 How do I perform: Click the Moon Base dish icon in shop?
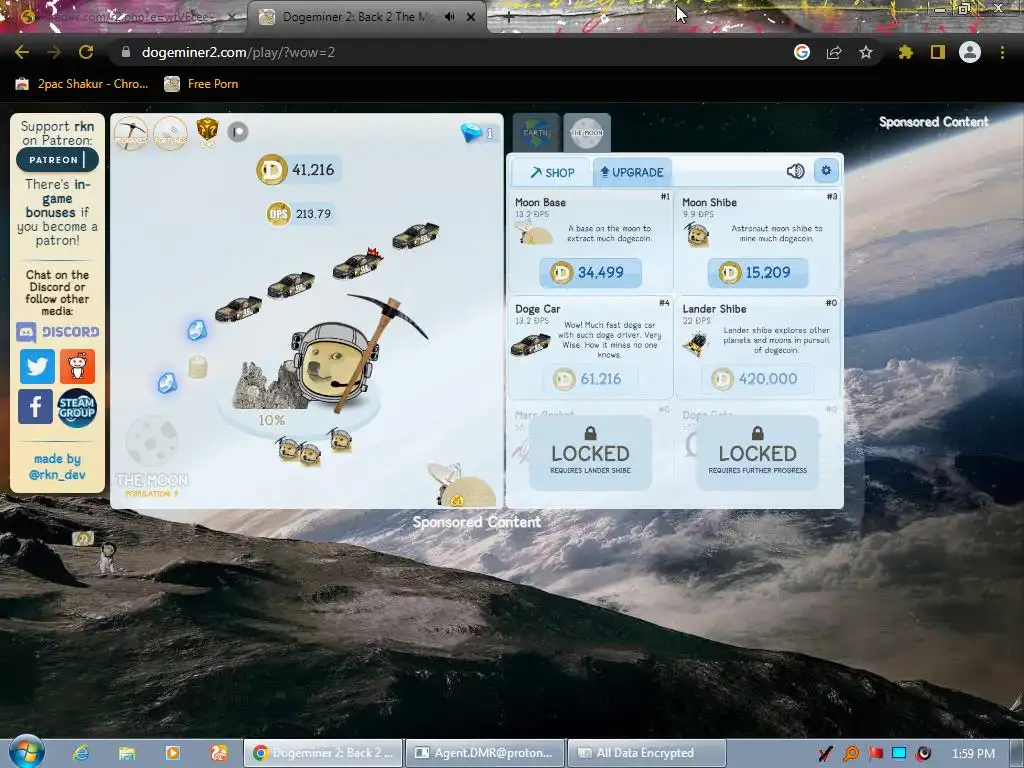[x=534, y=232]
